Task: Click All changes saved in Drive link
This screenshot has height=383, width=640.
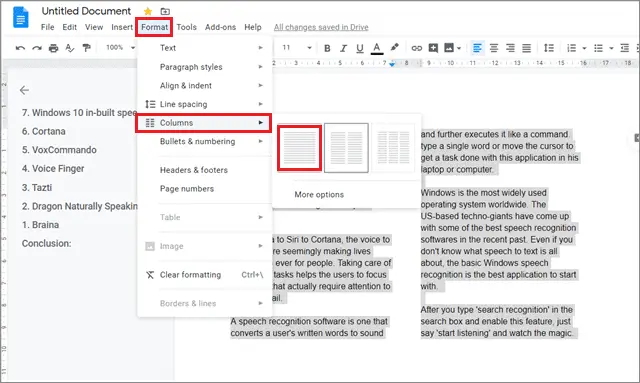Action: pyautogui.click(x=321, y=27)
